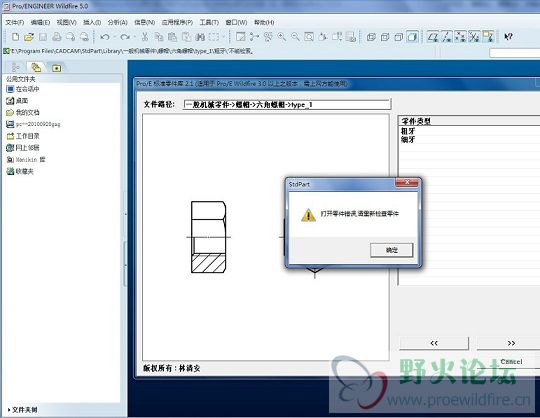This screenshot has height=418, width=540.
Task: Click the Zoom In magnifier icon
Action: (x=282, y=36)
